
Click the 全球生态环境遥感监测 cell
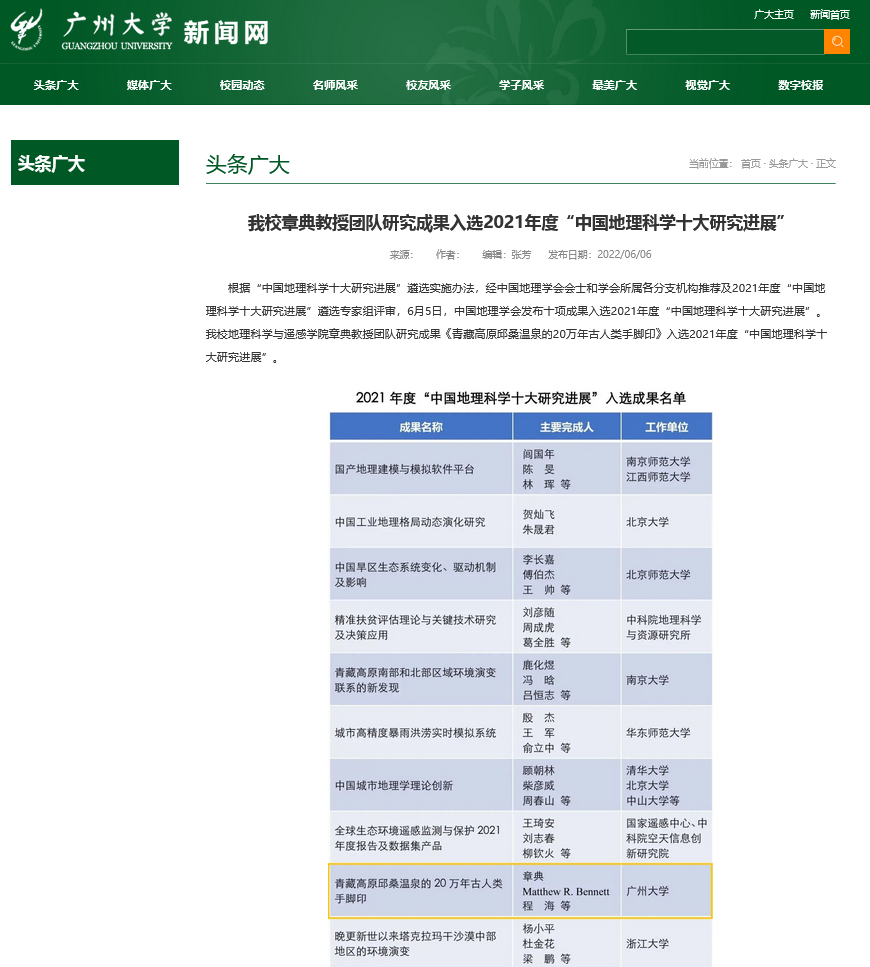(421, 838)
